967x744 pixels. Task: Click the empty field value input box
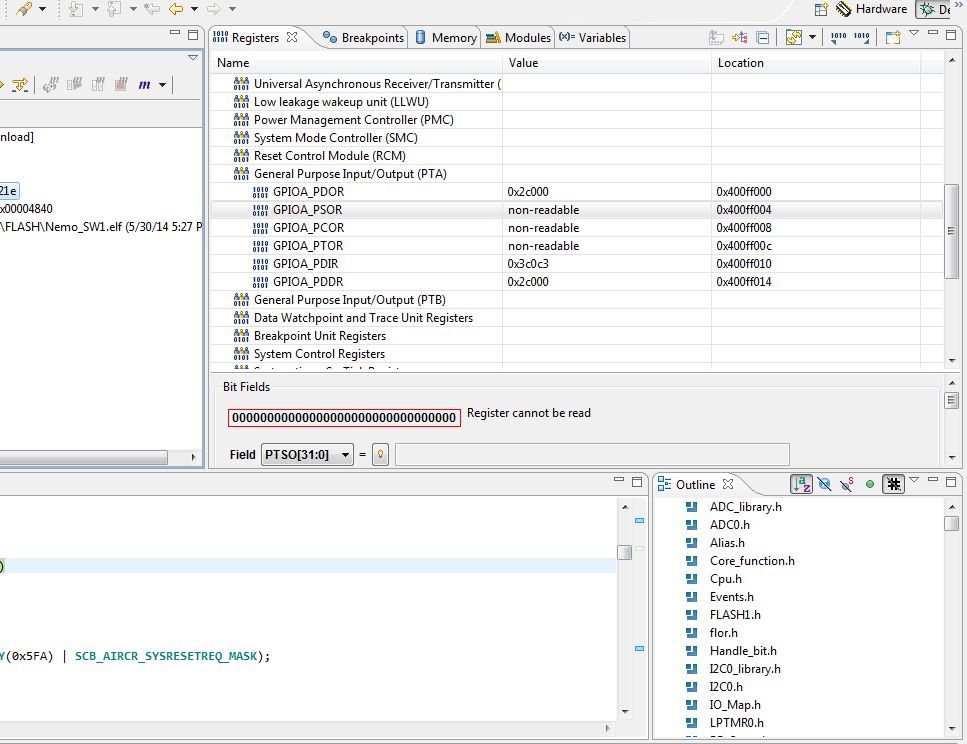[592, 455]
